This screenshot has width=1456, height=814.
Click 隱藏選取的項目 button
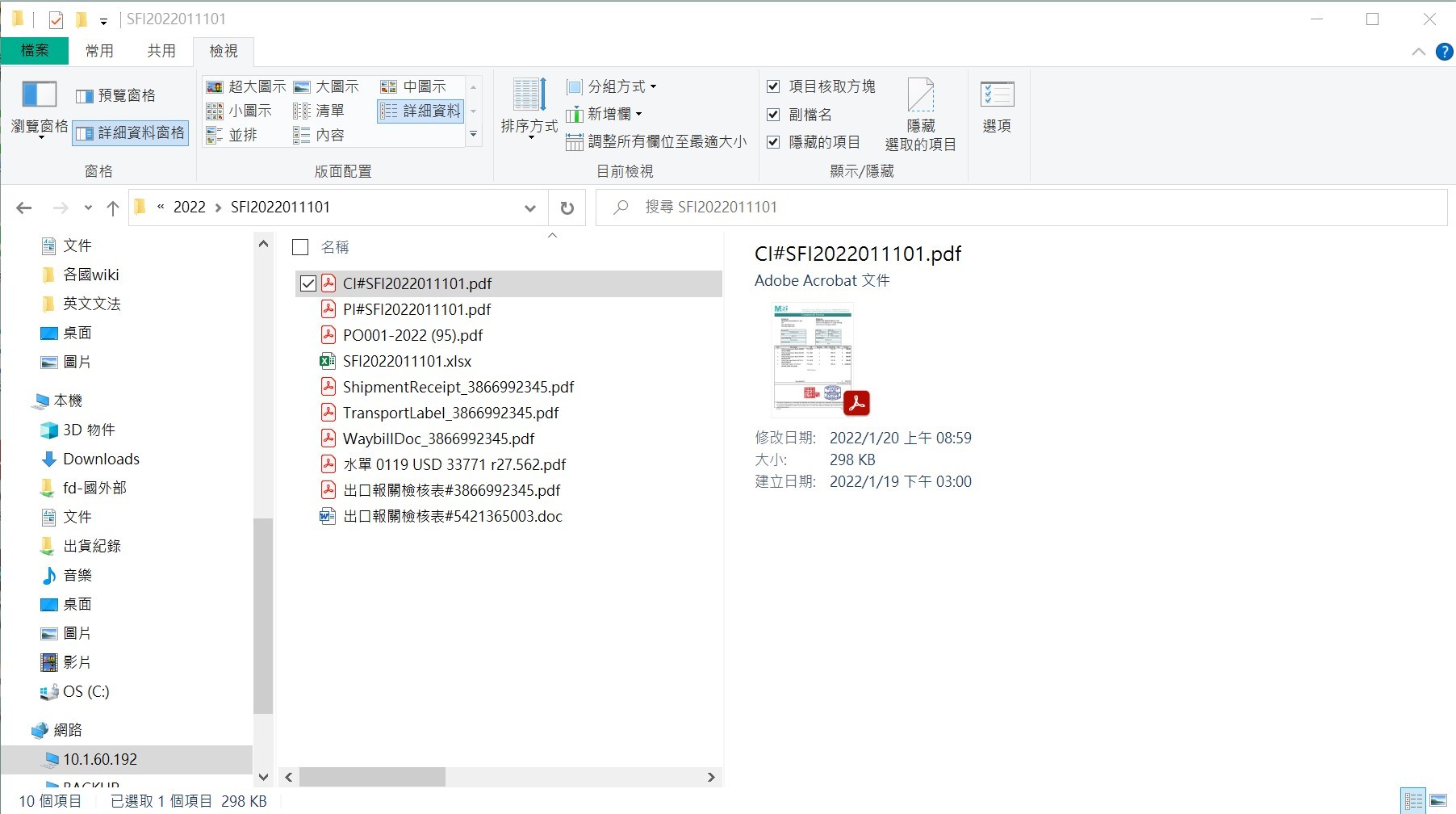pos(920,115)
